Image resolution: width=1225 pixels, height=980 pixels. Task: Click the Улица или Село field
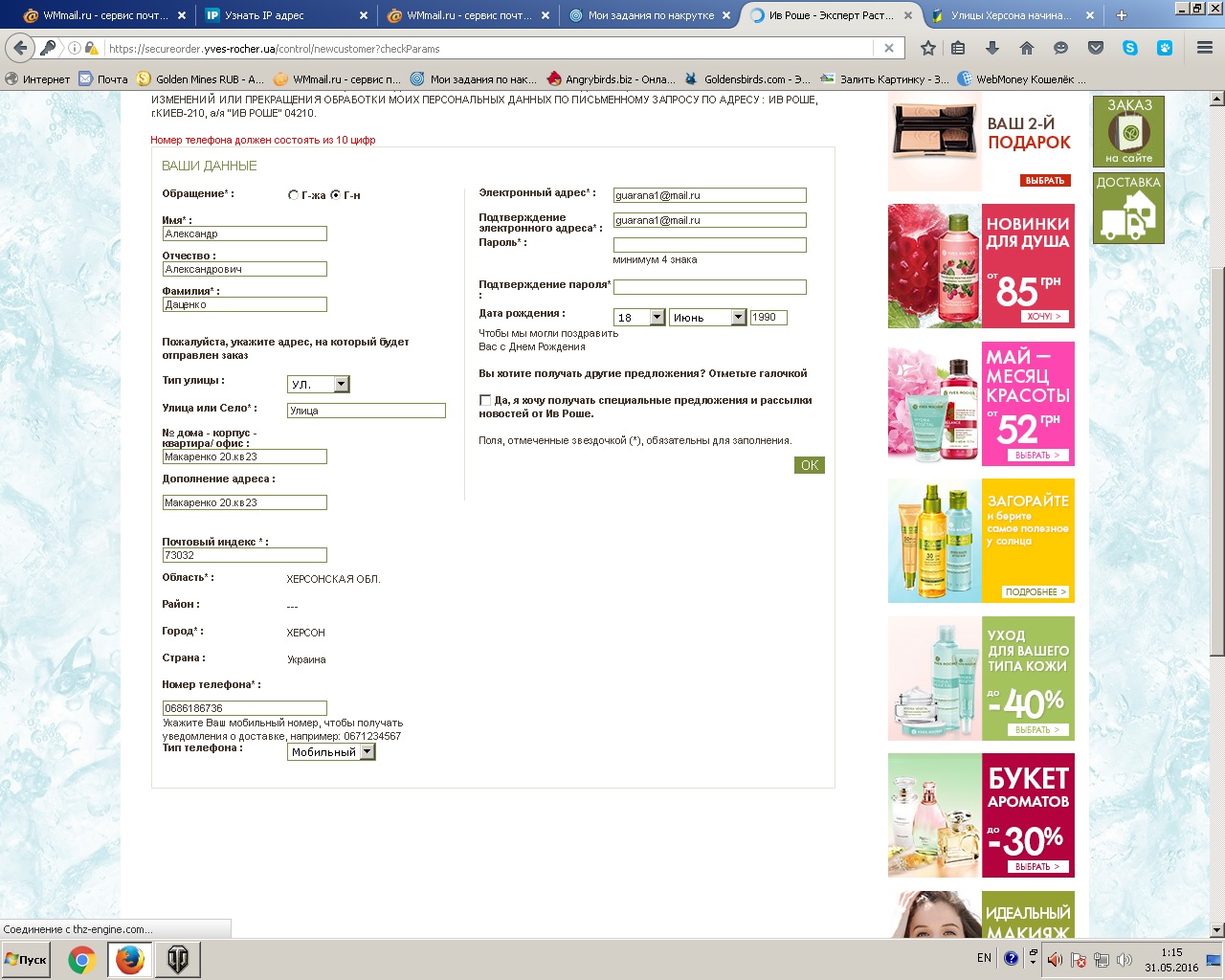tap(367, 411)
